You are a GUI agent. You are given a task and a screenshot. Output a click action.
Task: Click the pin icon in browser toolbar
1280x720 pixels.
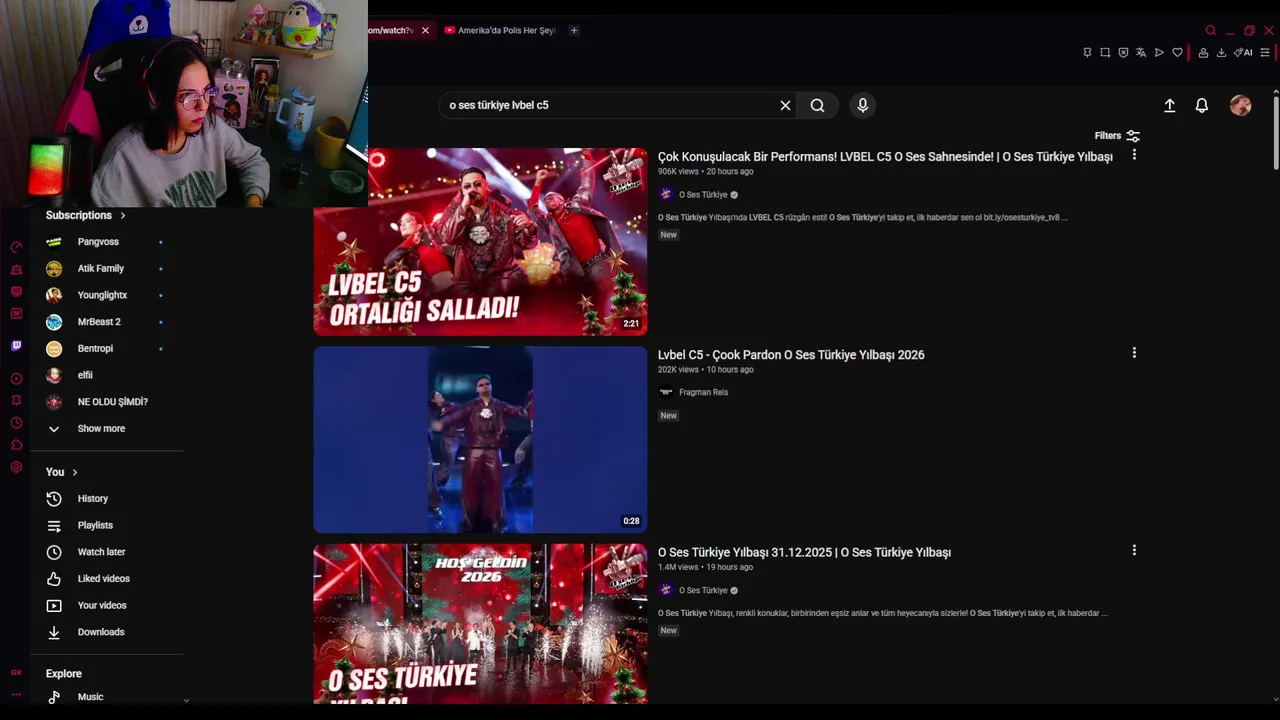[1087, 53]
